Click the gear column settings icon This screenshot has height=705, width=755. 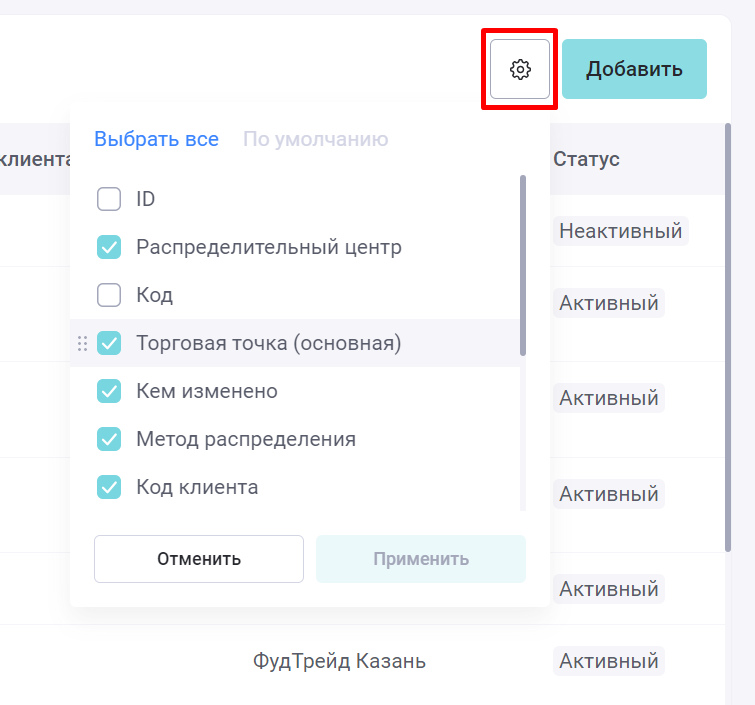519,69
